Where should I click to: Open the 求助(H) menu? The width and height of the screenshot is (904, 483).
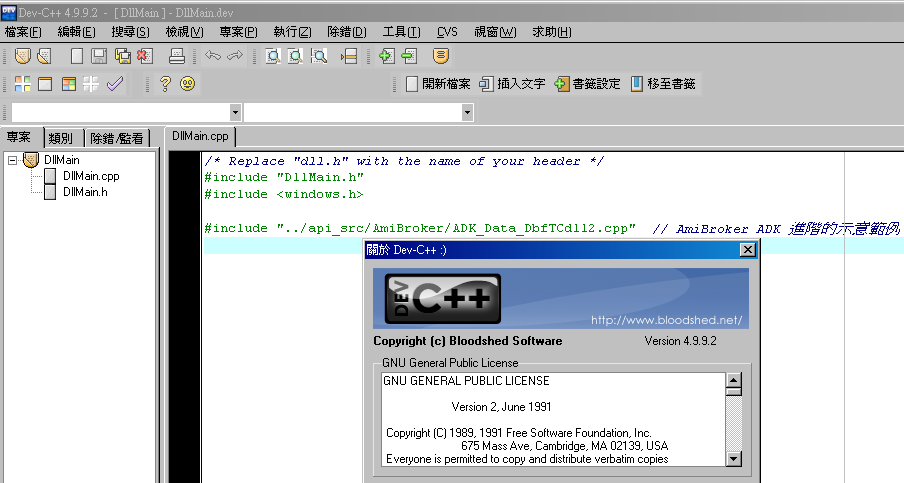coord(552,32)
